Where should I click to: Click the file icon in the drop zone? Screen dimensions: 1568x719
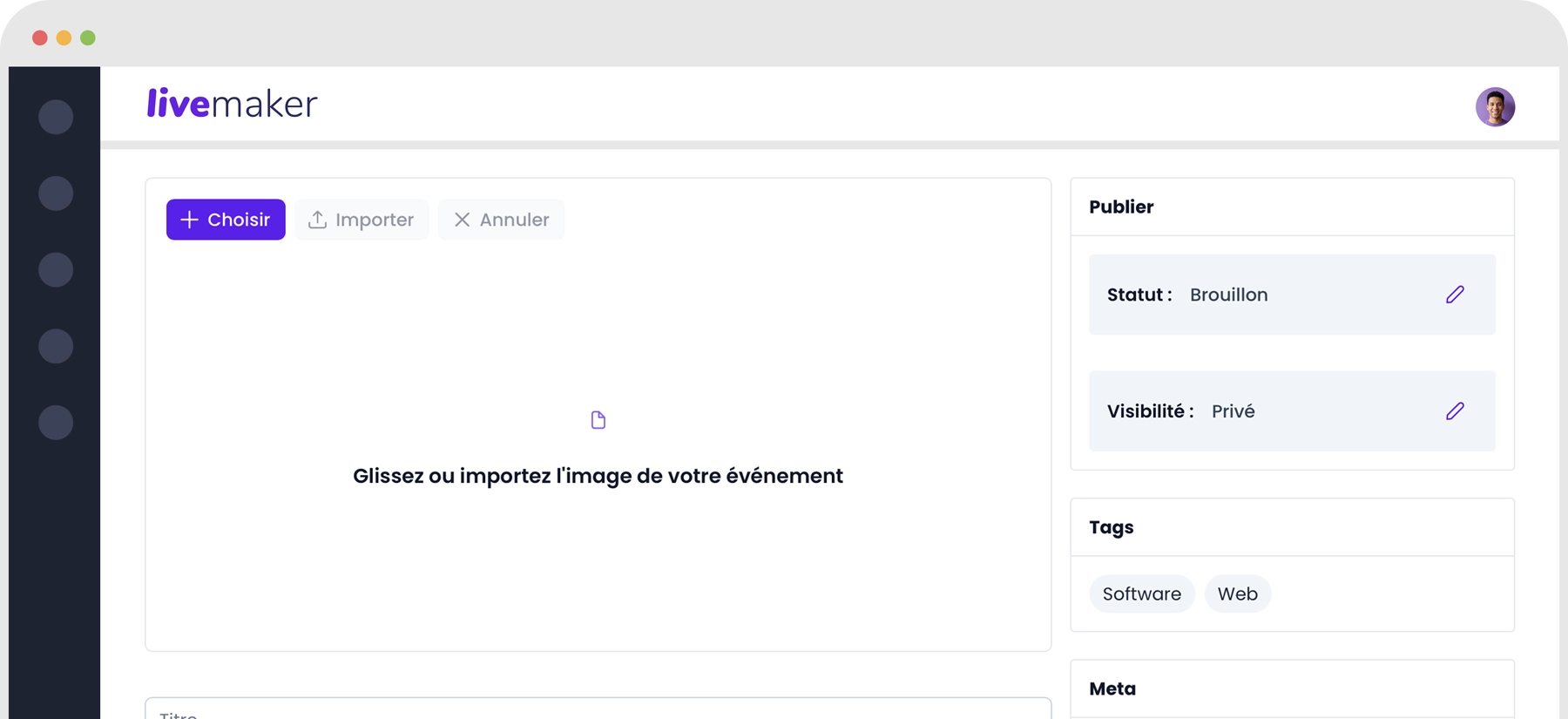(598, 420)
